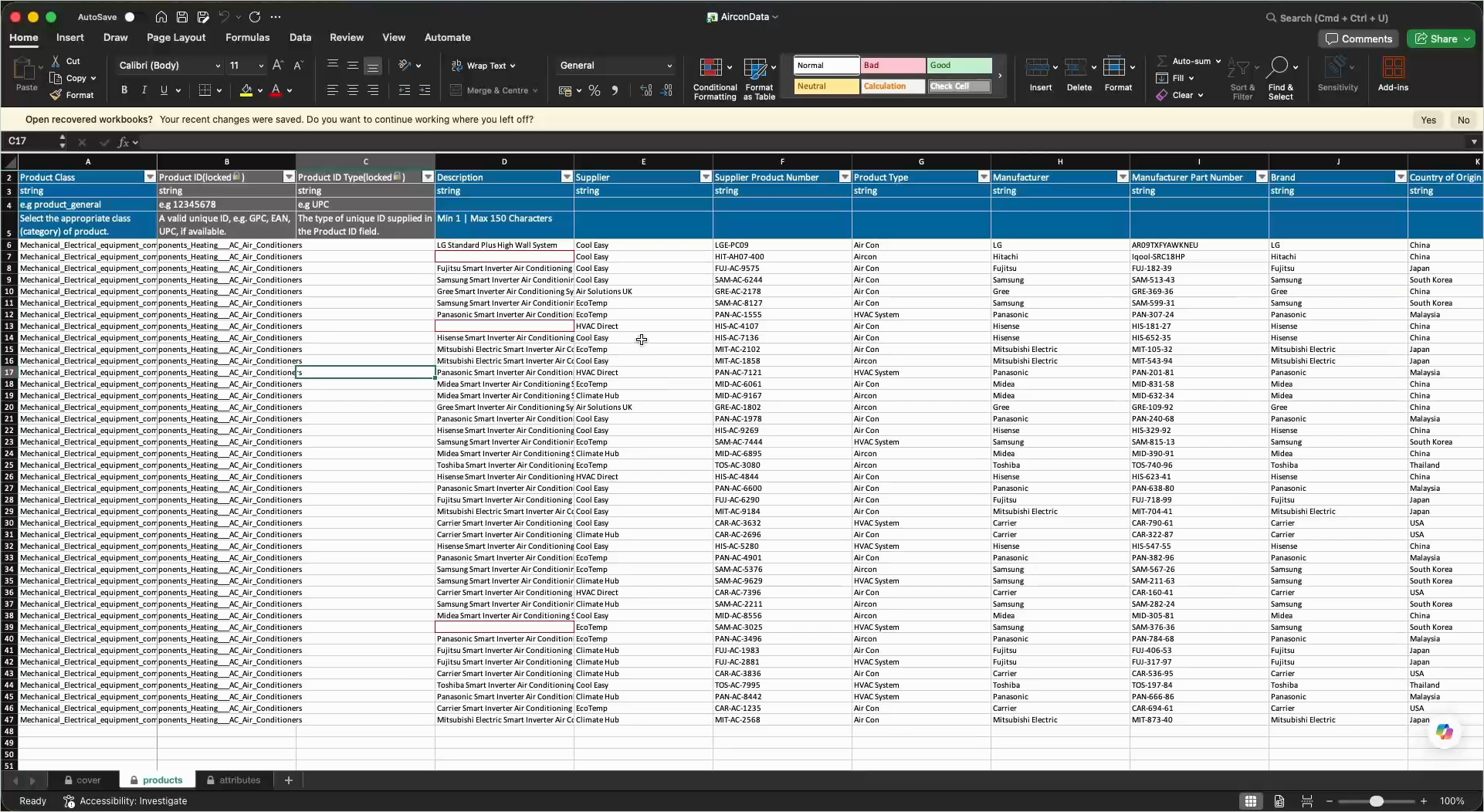The width and height of the screenshot is (1484, 812).
Task: Switch to the Formulas ribbon tab
Action: (x=247, y=37)
